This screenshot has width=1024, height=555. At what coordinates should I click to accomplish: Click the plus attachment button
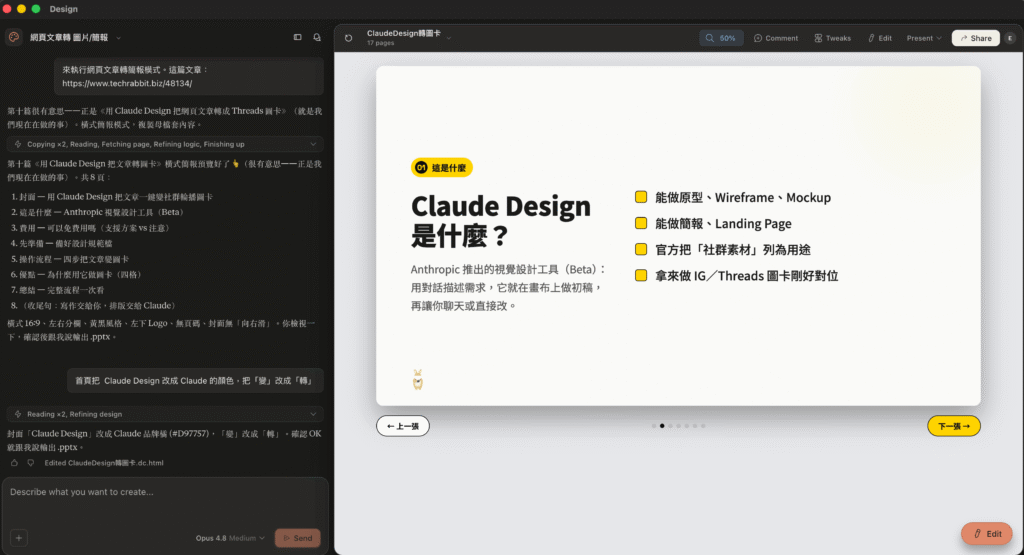pos(19,538)
